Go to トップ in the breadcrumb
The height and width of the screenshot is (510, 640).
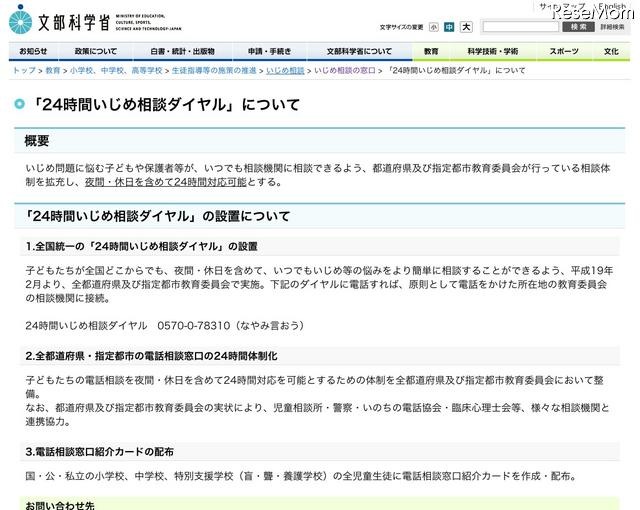pos(24,71)
